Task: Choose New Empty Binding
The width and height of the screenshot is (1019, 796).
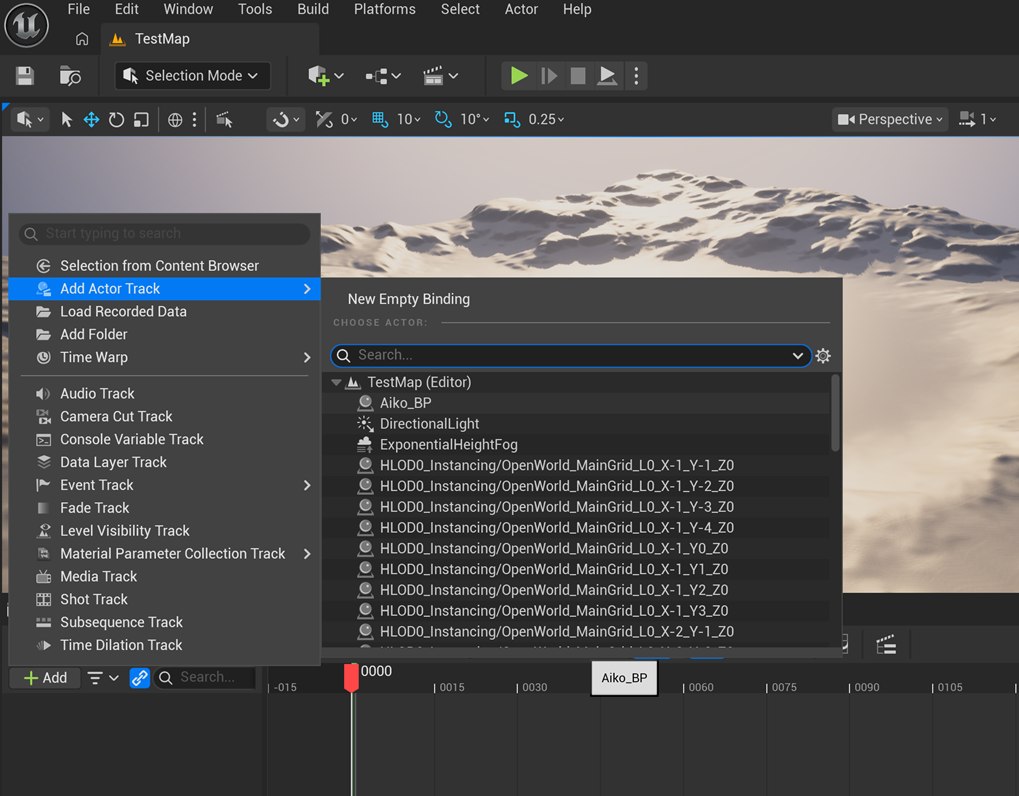Action: coord(408,300)
